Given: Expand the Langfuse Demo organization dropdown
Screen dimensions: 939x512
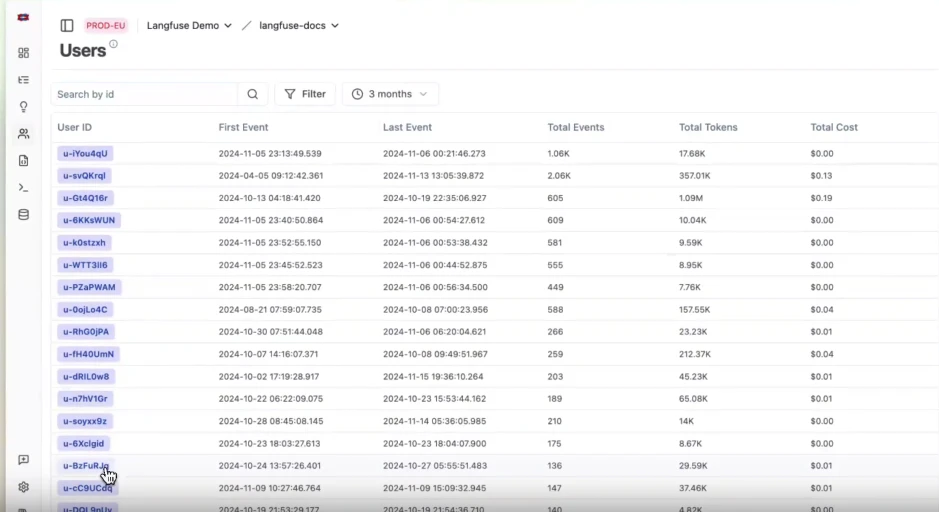Looking at the screenshot, I should [x=189, y=26].
